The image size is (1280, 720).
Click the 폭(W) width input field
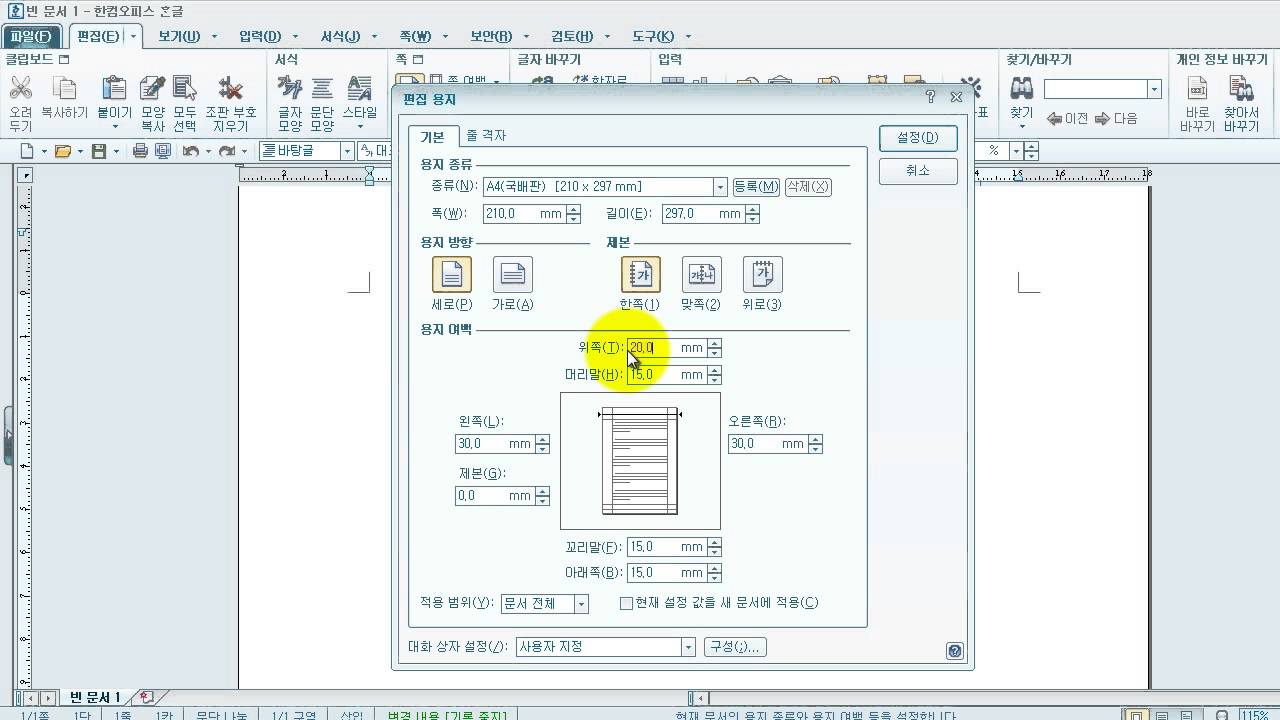(x=524, y=214)
